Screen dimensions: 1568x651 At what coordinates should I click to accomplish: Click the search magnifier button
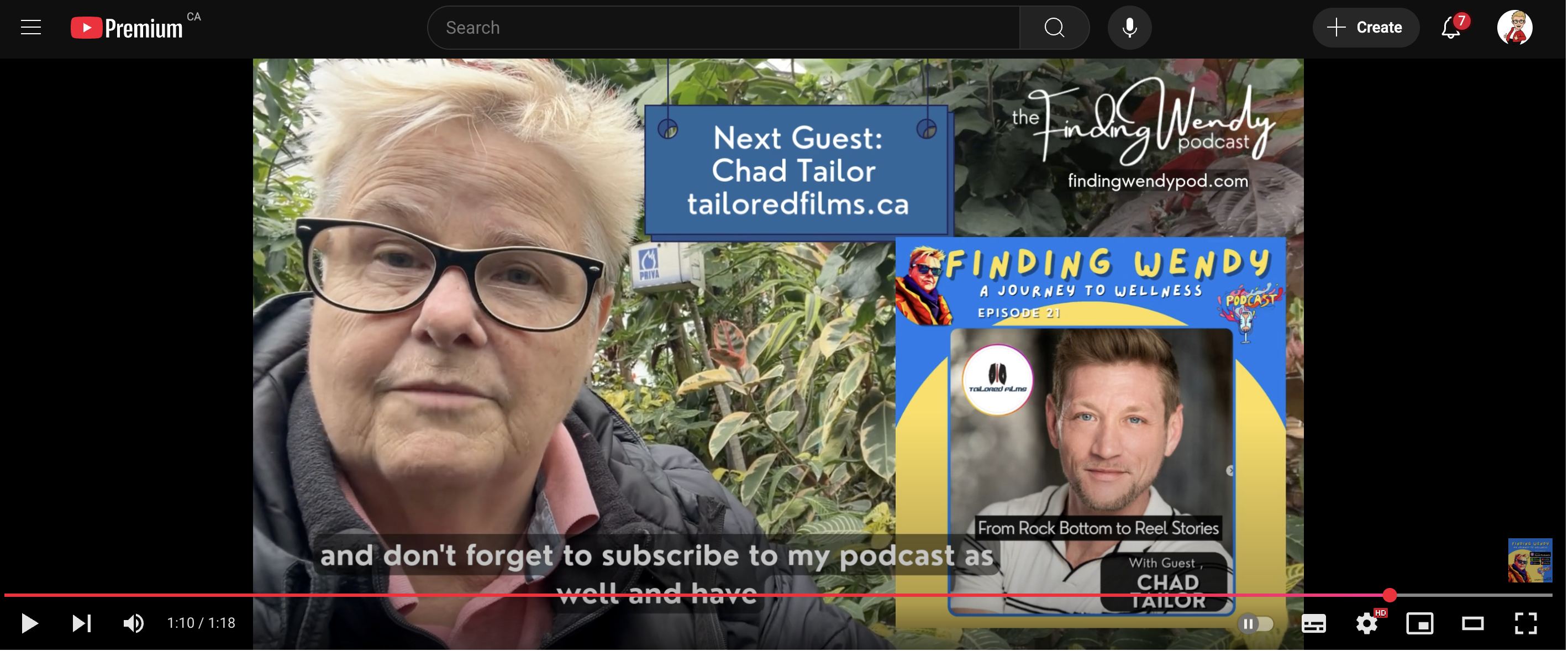(x=1054, y=28)
